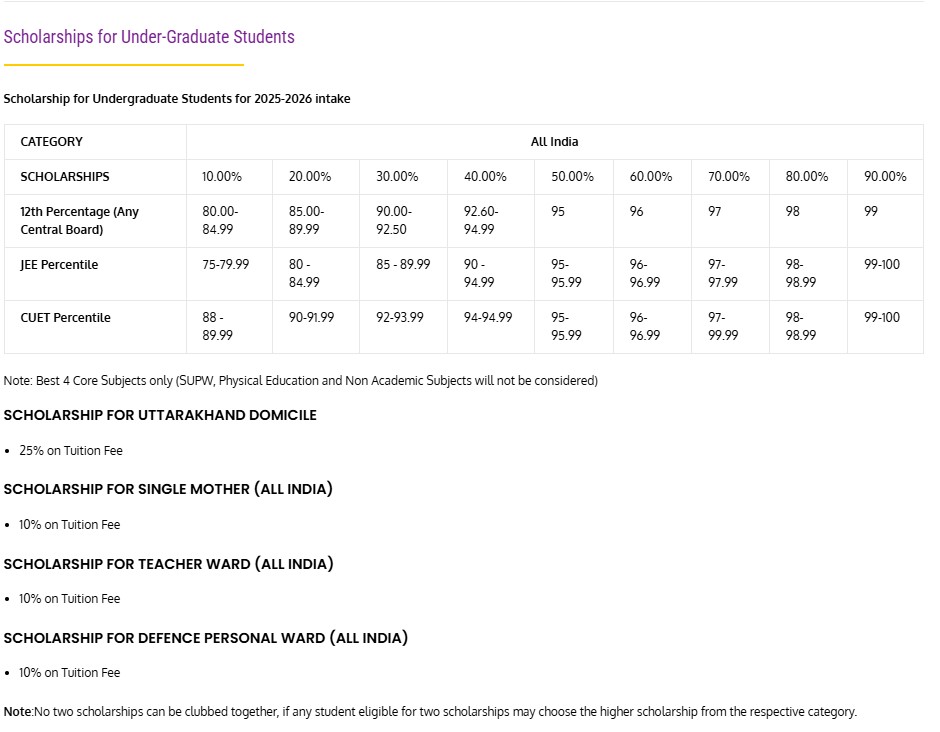
Task: Click the All India column header
Action: coord(555,142)
